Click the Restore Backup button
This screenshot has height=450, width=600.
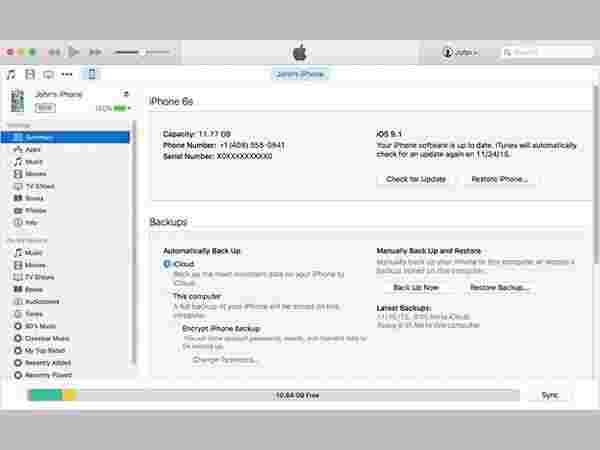(x=499, y=287)
